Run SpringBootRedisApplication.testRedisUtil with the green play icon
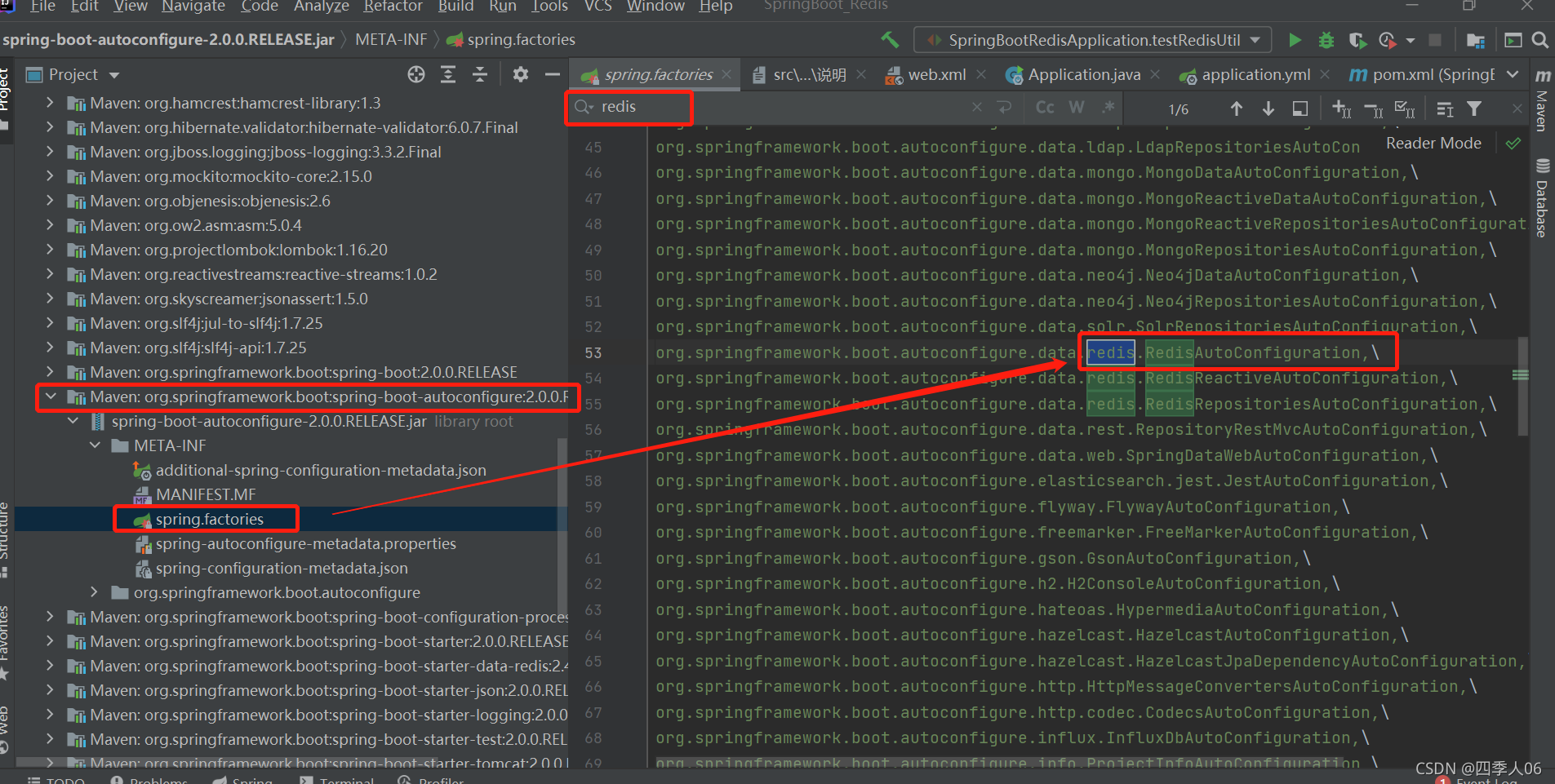This screenshot has width=1555, height=784. [1295, 40]
